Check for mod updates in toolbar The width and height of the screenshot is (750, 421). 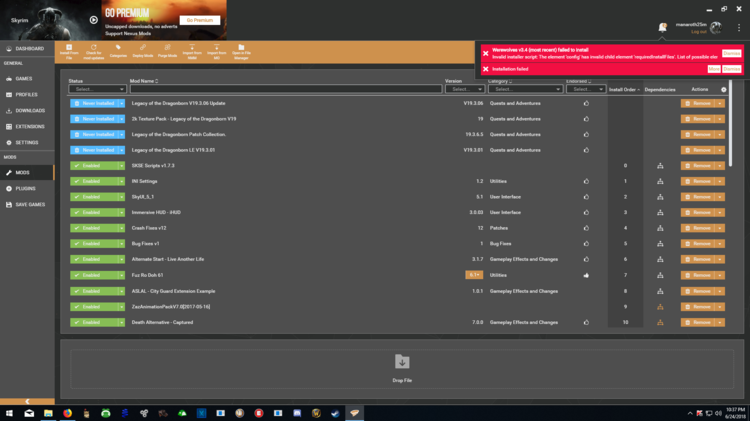pyautogui.click(x=94, y=52)
